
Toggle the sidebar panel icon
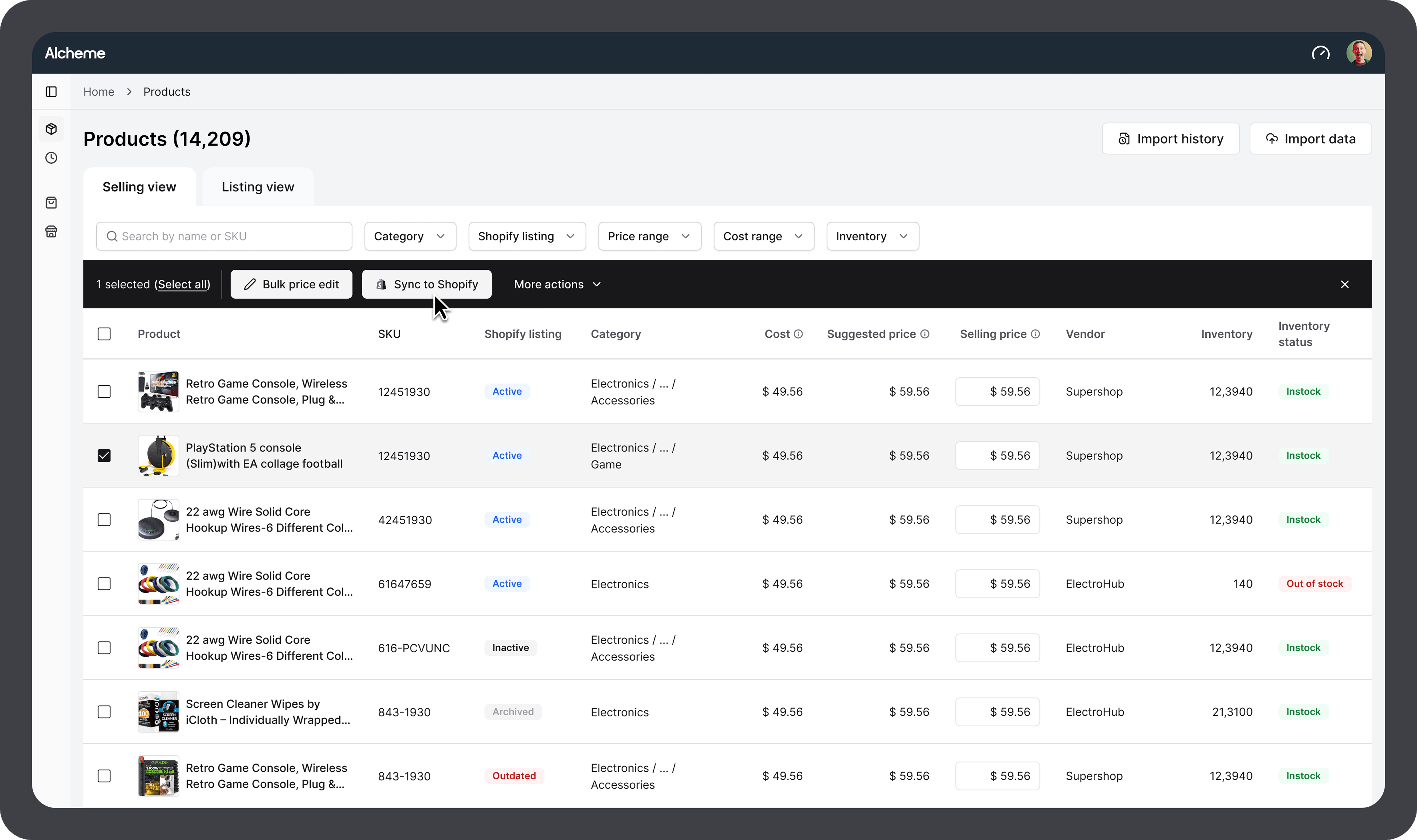click(x=51, y=92)
